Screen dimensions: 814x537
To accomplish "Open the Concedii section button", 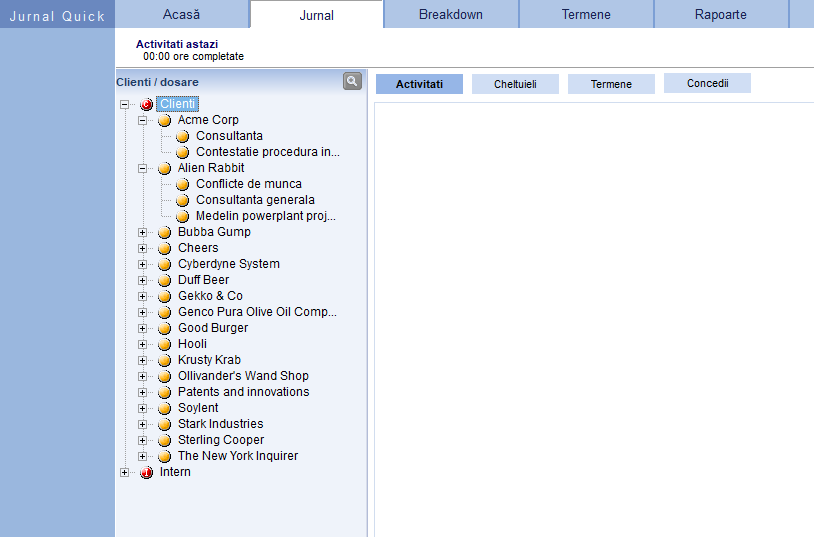I will (x=707, y=83).
